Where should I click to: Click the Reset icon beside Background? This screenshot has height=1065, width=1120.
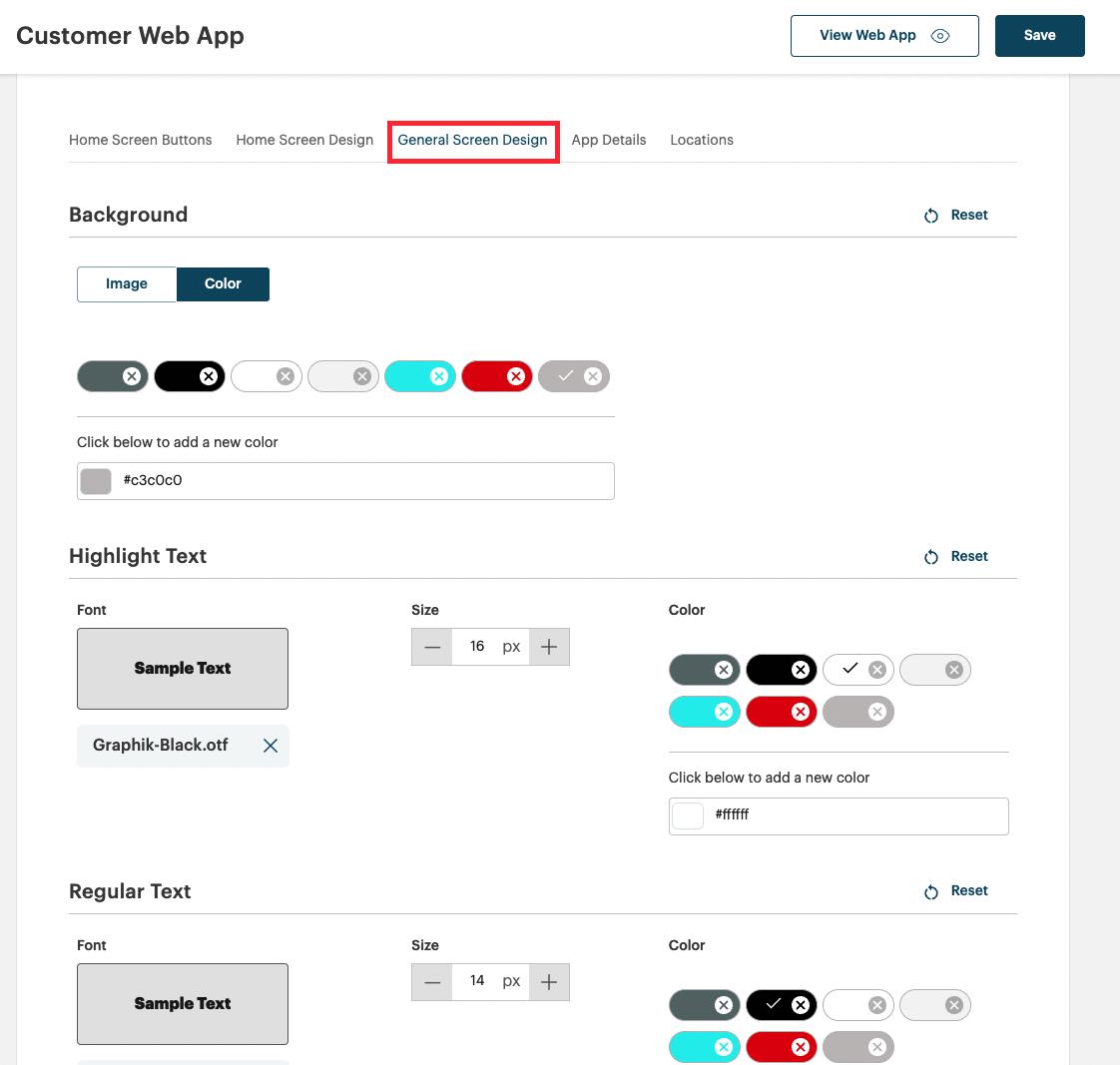[x=931, y=215]
